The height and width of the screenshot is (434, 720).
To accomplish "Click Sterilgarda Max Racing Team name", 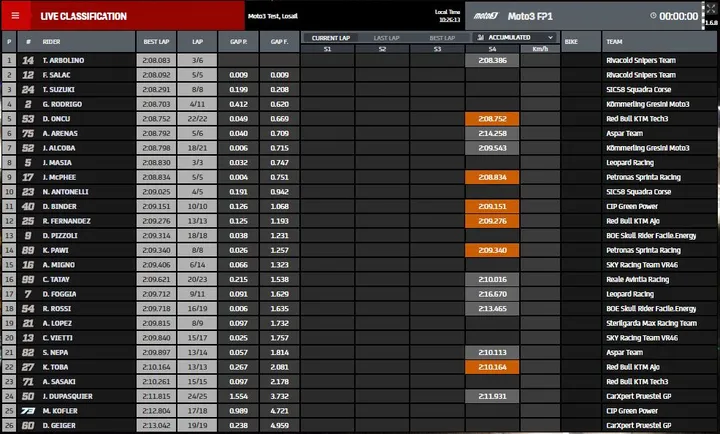I will click(651, 323).
